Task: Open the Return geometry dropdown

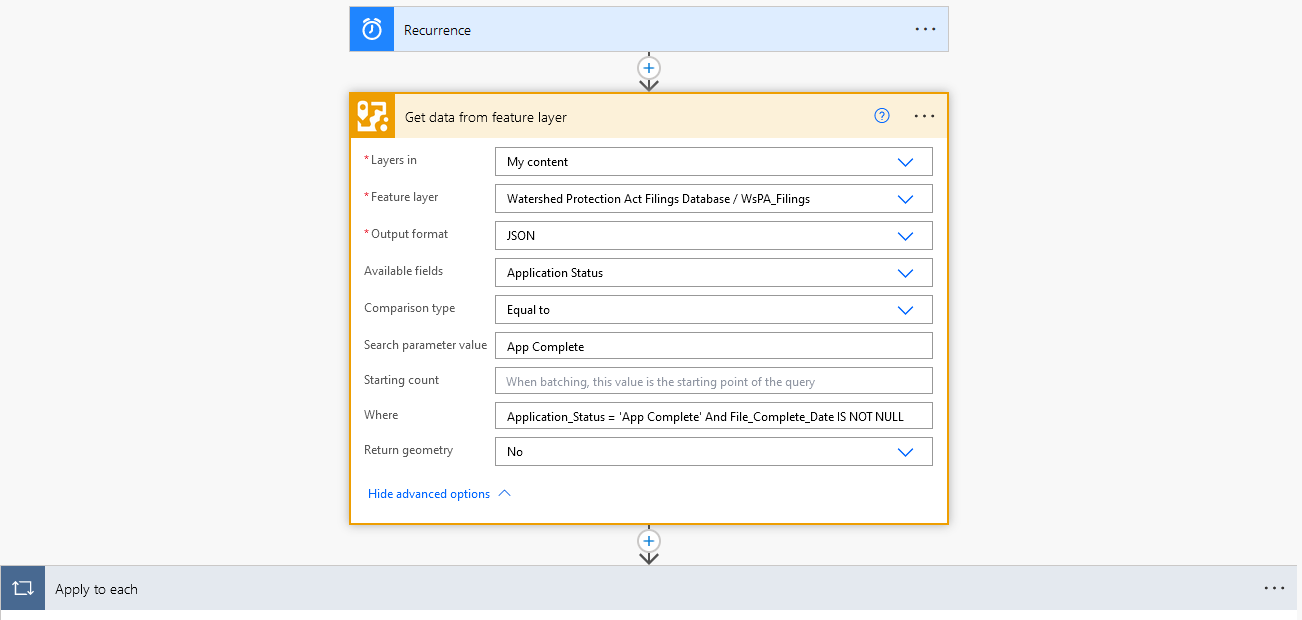Action: click(x=905, y=452)
